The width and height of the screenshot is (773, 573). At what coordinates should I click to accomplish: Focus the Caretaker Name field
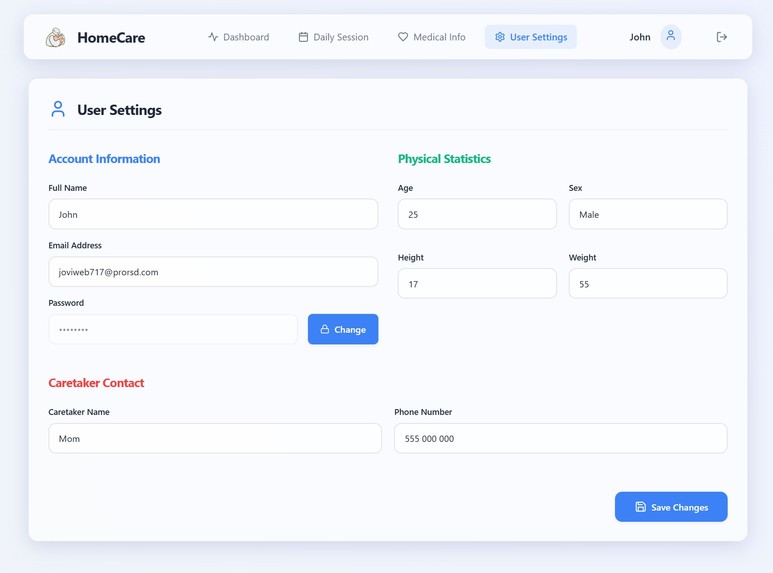point(215,438)
